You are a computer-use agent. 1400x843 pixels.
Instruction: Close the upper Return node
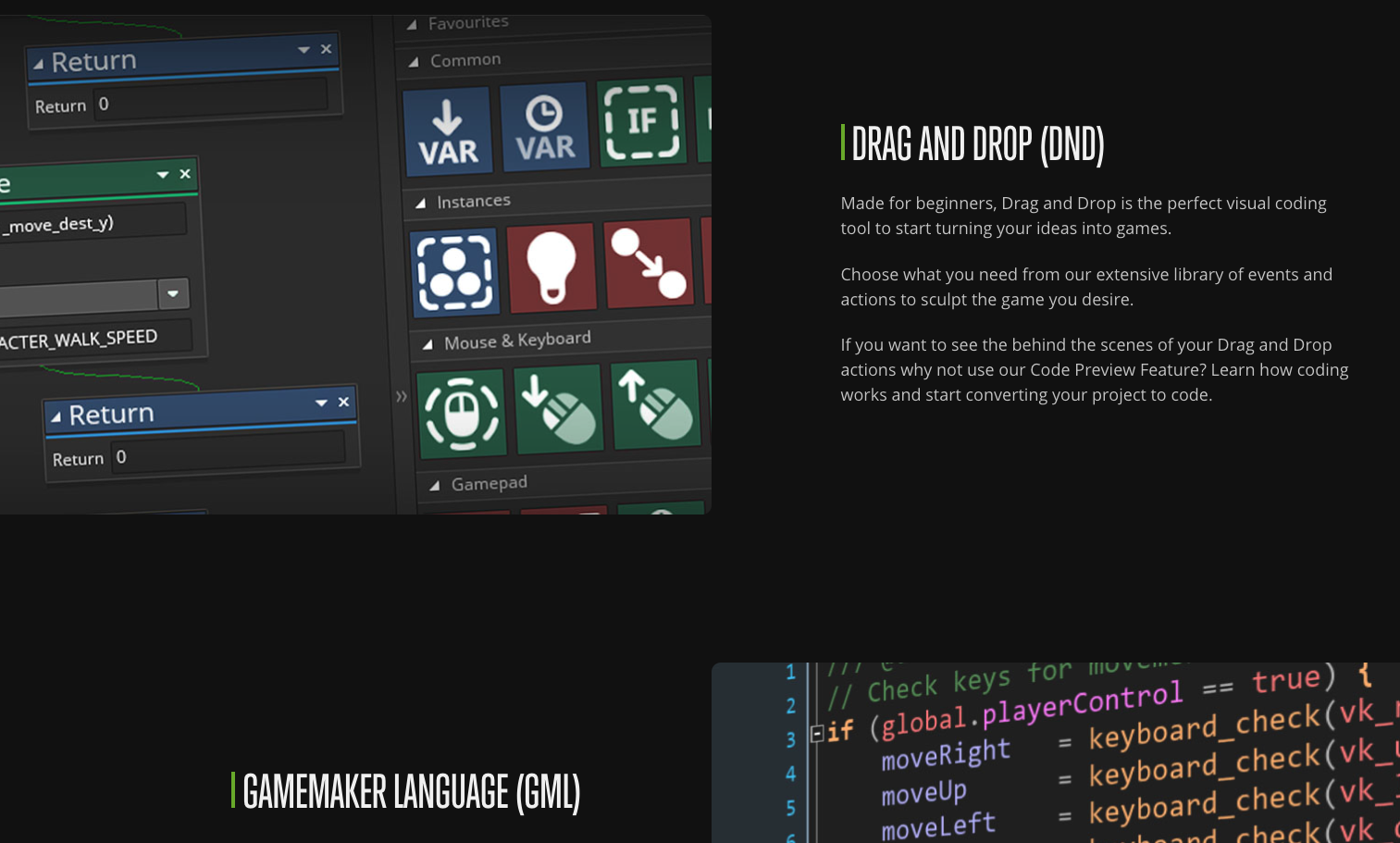[x=326, y=49]
